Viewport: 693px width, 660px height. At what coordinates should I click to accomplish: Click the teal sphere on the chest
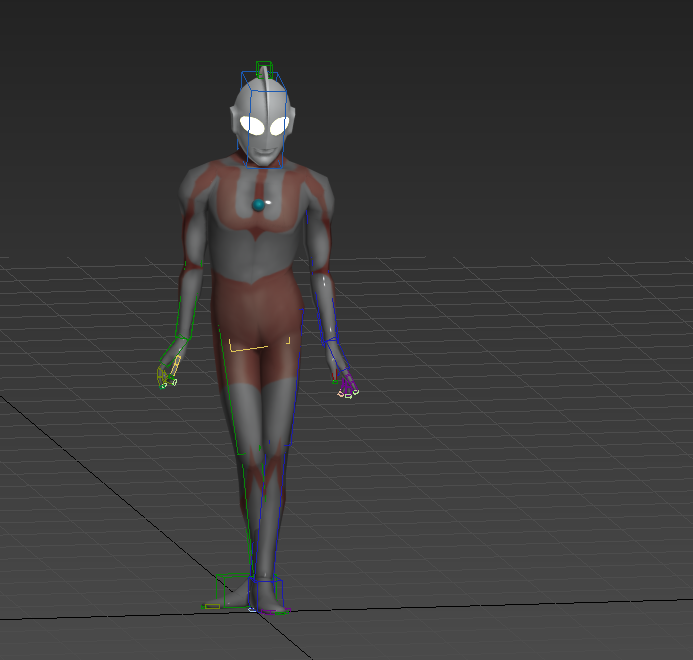(258, 205)
